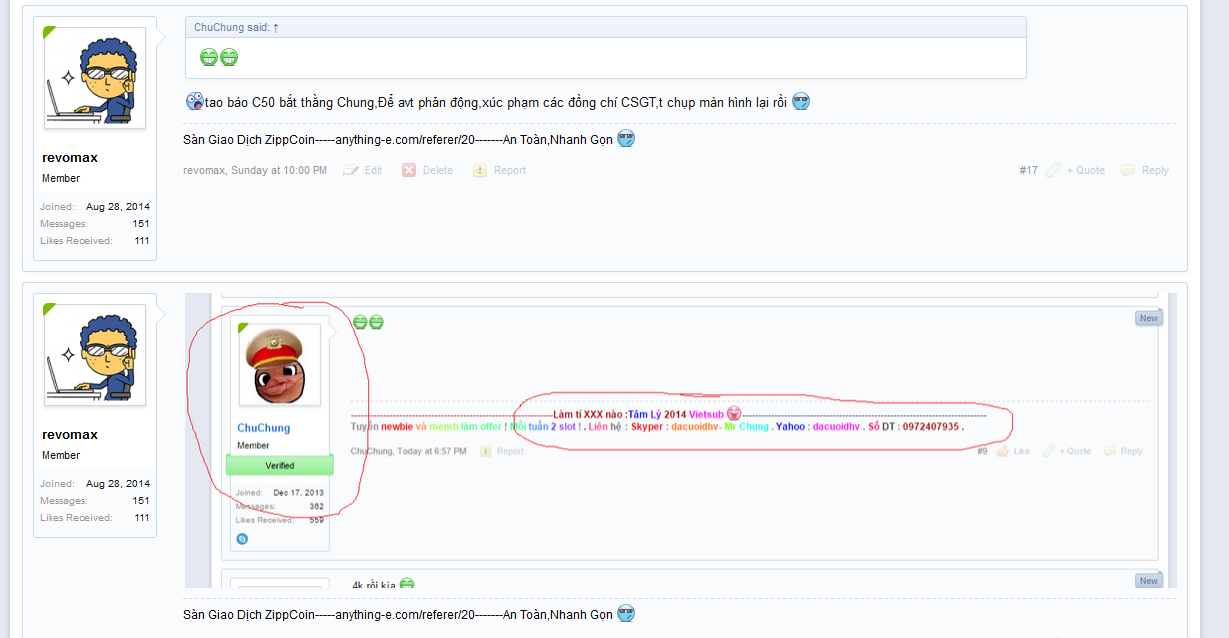Open revomax avatar beside the embedded screenshot post
Image resolution: width=1229 pixels, height=638 pixels.
pyautogui.click(x=95, y=355)
